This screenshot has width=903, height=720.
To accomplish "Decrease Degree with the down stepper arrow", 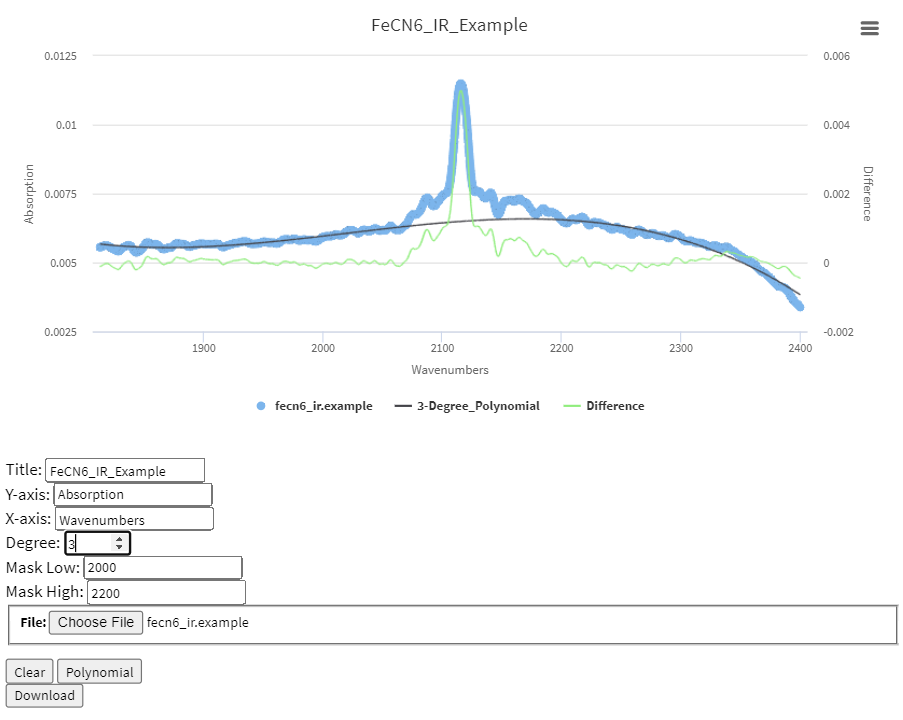I will [119, 547].
